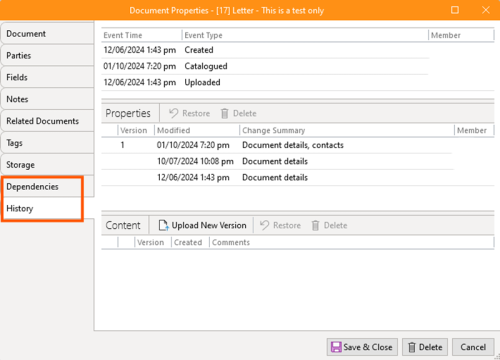
Task: Click Delete text in Properties toolbar
Action: [x=245, y=113]
